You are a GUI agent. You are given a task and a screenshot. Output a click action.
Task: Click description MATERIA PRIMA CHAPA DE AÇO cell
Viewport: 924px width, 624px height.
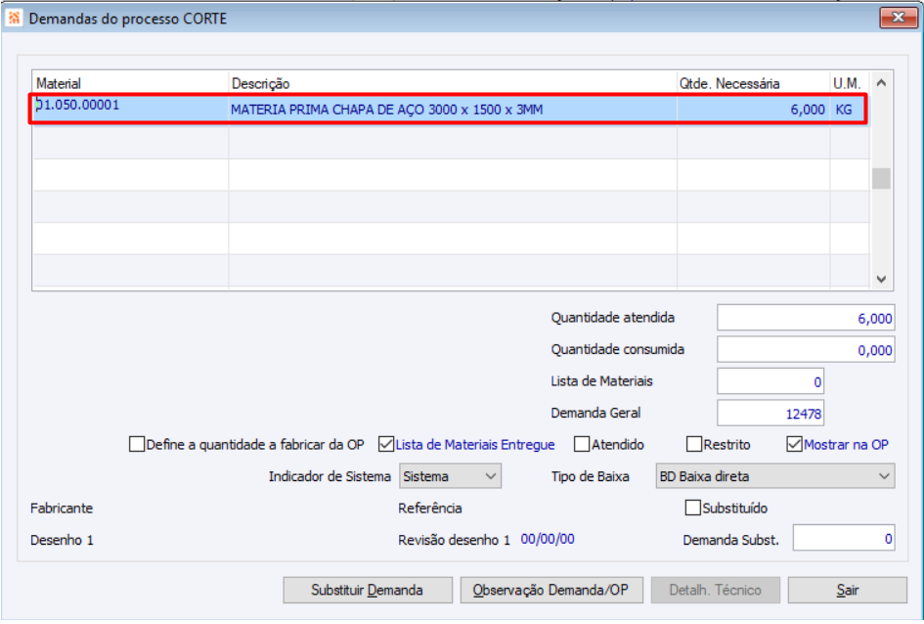[452, 110]
